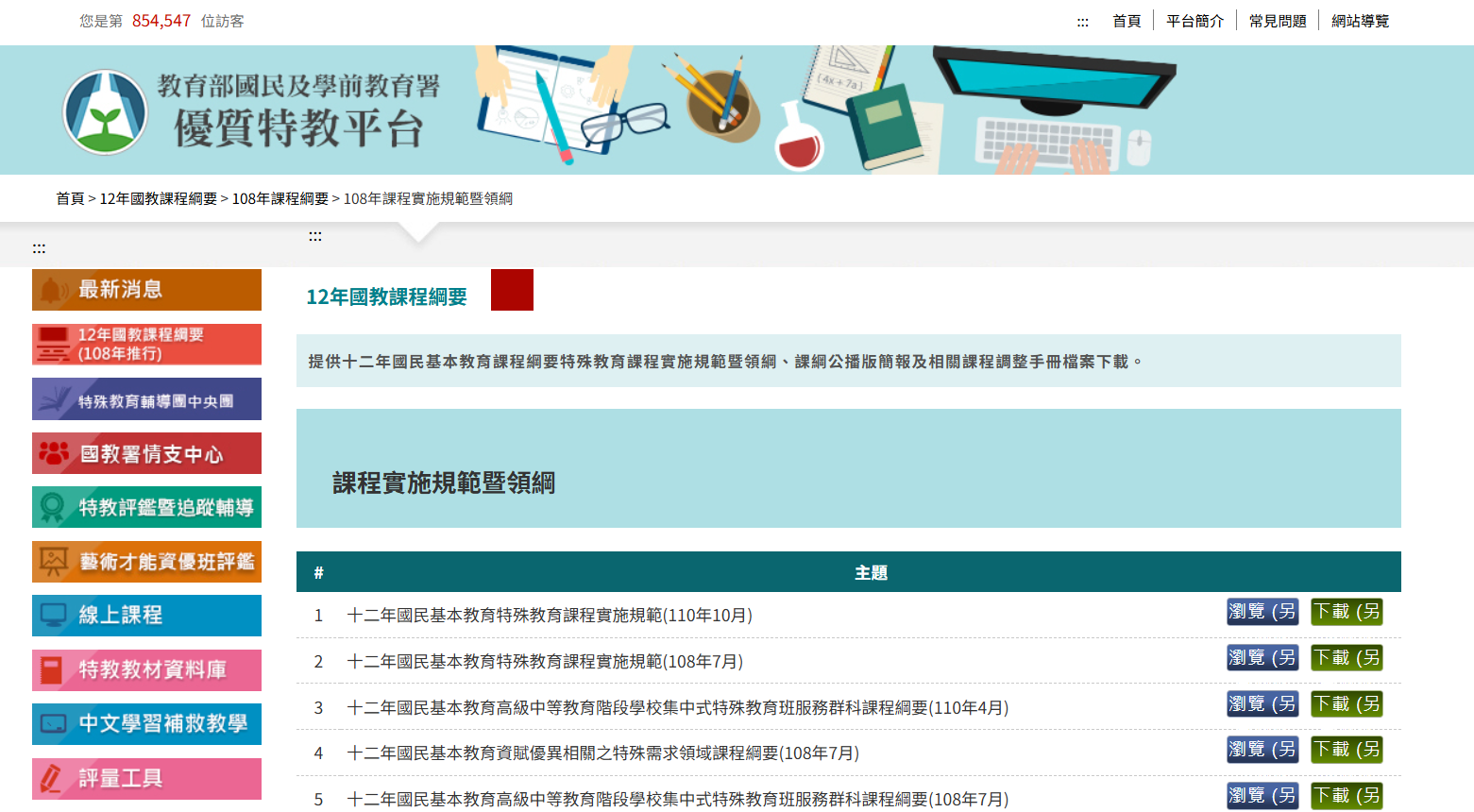Click the people icon on 國教署情支中心
The image size is (1474, 812).
point(53,453)
